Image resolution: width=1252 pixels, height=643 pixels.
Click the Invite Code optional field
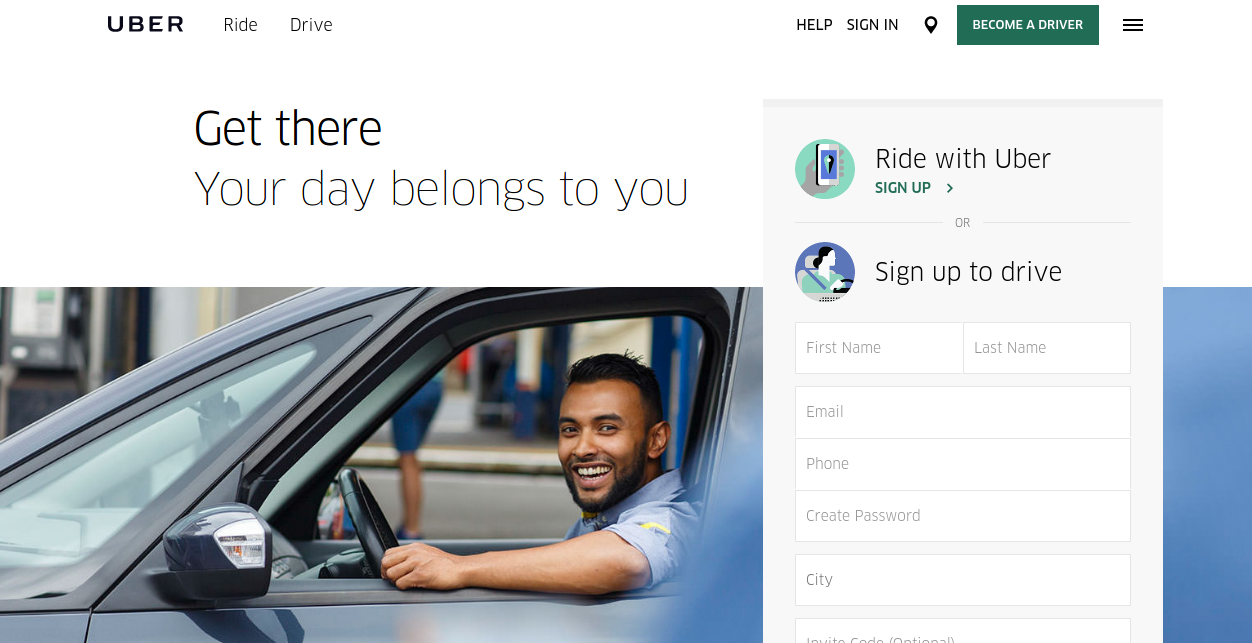coord(963,631)
